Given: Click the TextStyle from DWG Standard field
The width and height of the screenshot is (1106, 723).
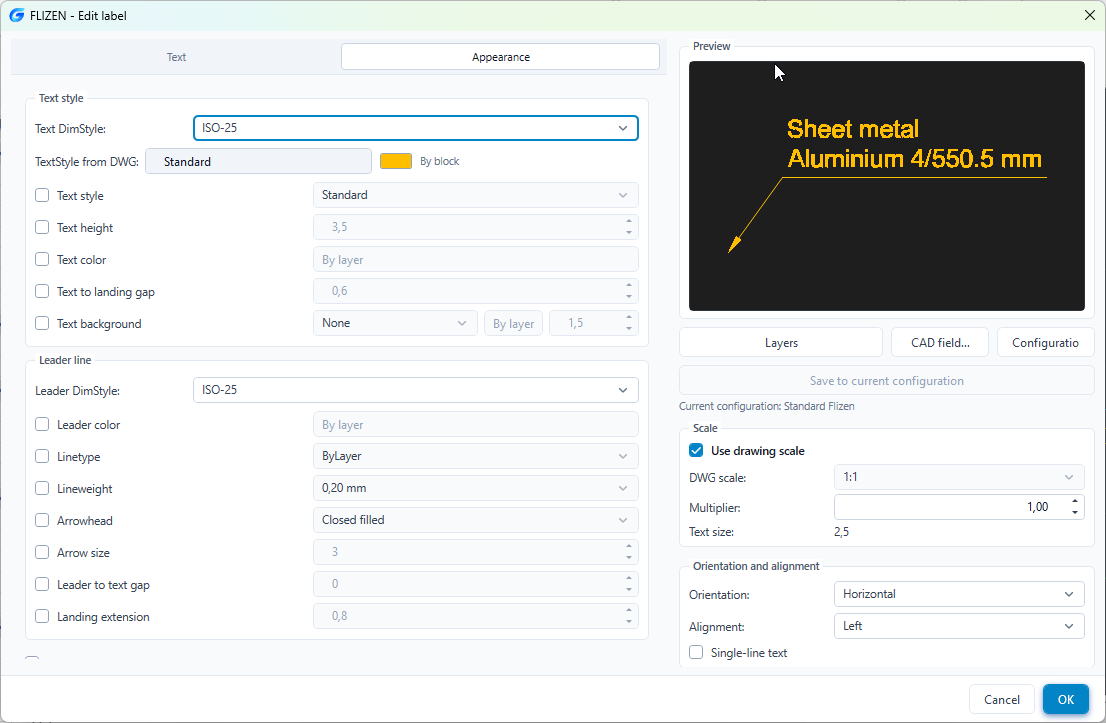Looking at the screenshot, I should [258, 162].
